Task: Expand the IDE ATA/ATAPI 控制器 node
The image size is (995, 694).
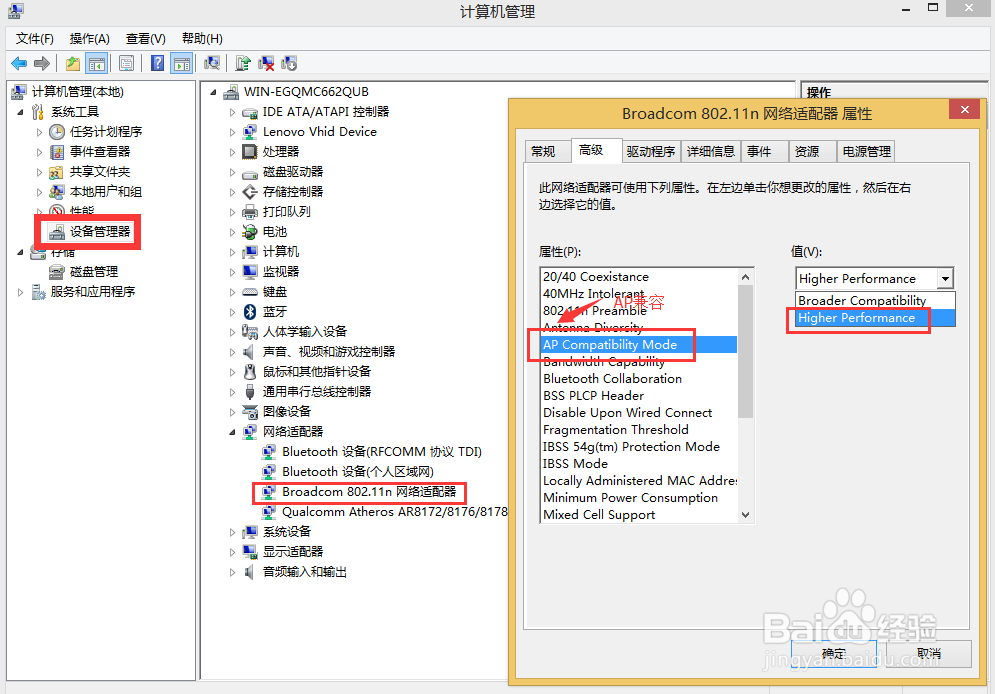Action: 232,112
